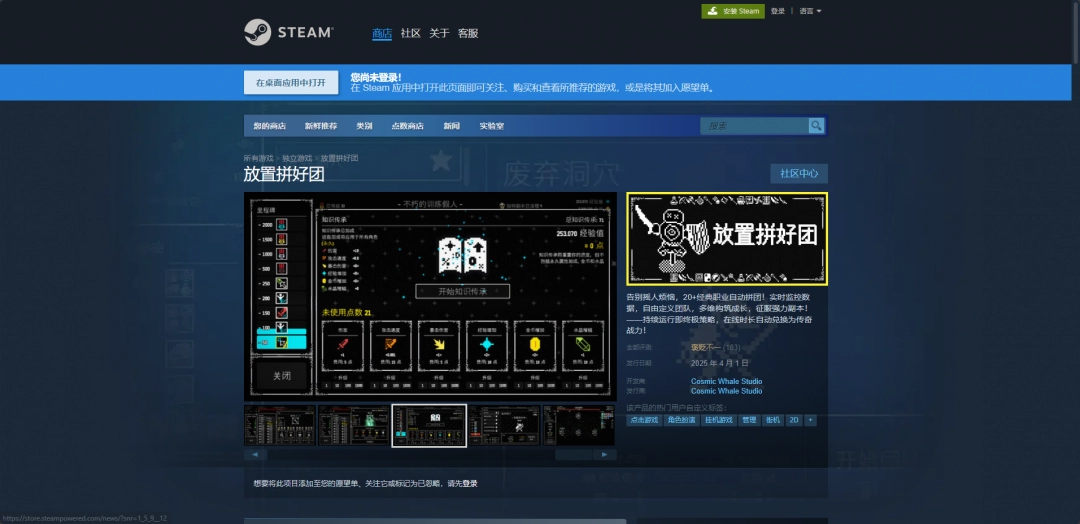The width and height of the screenshot is (1080, 524).
Task: Expand the 您的商店 store menu
Action: (x=269, y=126)
